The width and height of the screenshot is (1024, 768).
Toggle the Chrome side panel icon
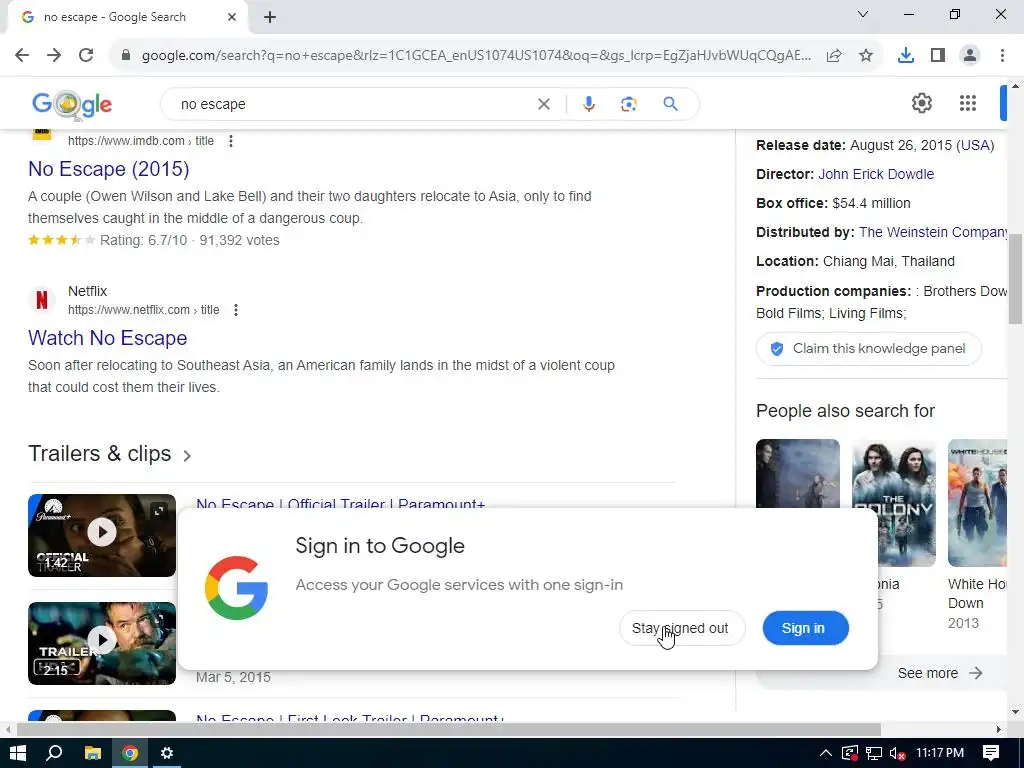(938, 56)
